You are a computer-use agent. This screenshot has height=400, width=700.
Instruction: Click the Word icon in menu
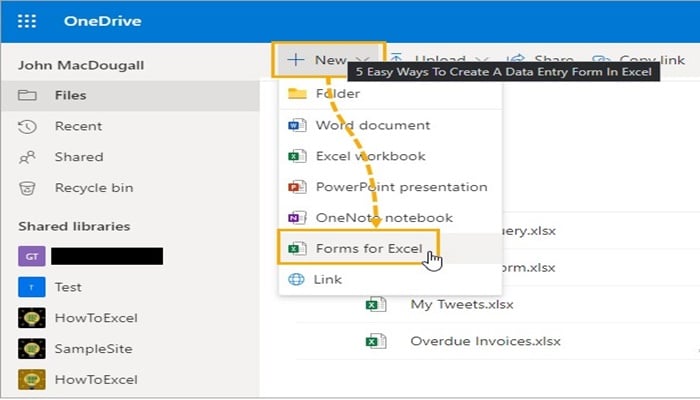[297, 125]
